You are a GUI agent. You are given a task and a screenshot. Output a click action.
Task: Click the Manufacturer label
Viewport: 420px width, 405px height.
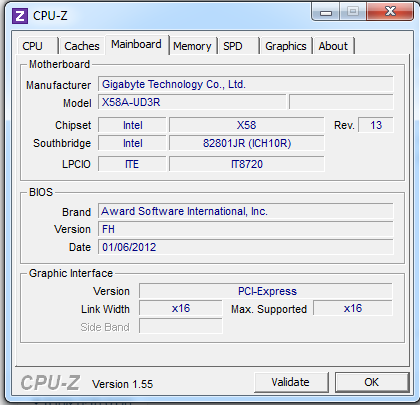[58, 85]
